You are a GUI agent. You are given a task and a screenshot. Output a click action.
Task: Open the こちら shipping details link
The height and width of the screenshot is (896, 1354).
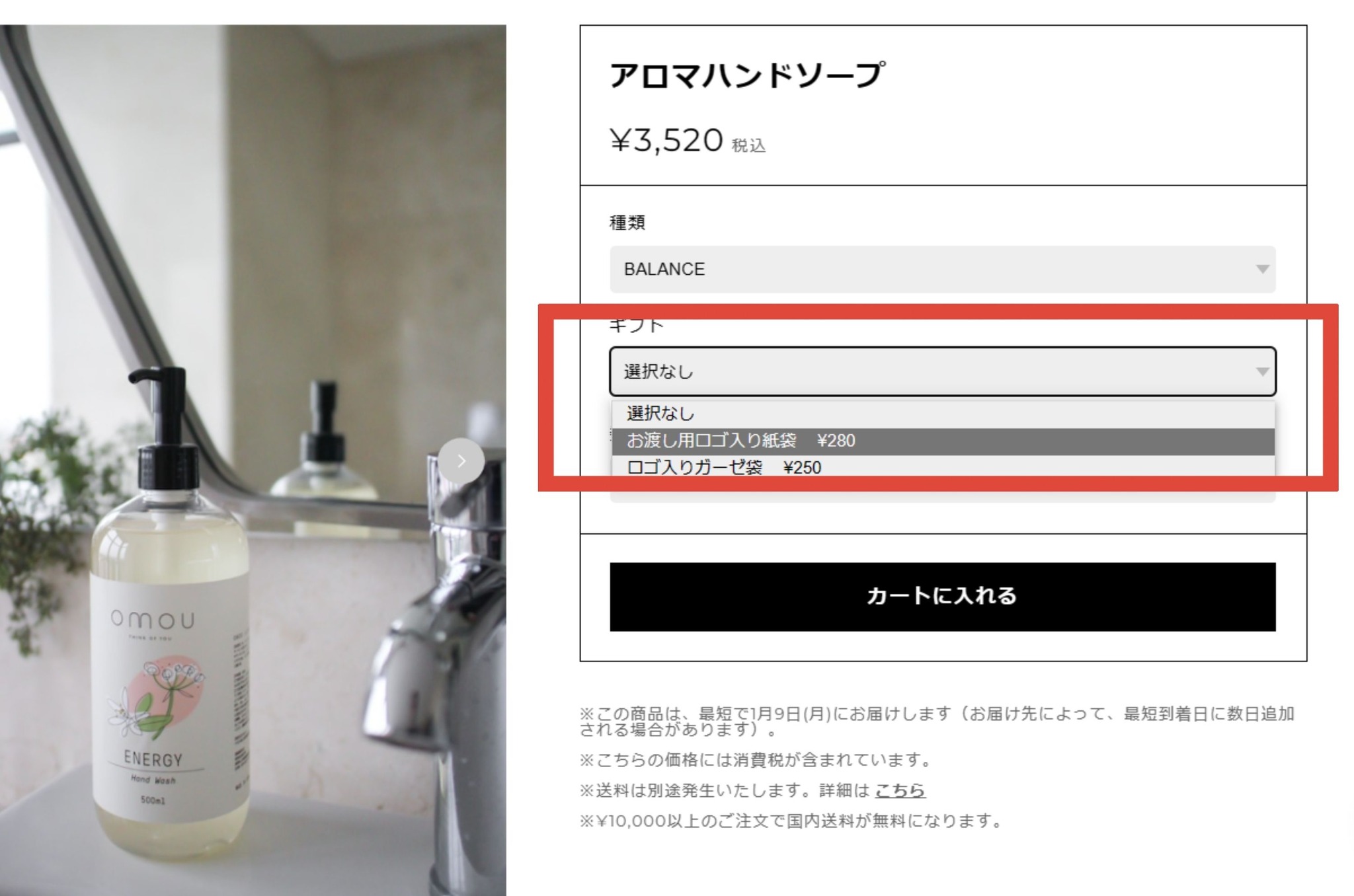(x=900, y=790)
